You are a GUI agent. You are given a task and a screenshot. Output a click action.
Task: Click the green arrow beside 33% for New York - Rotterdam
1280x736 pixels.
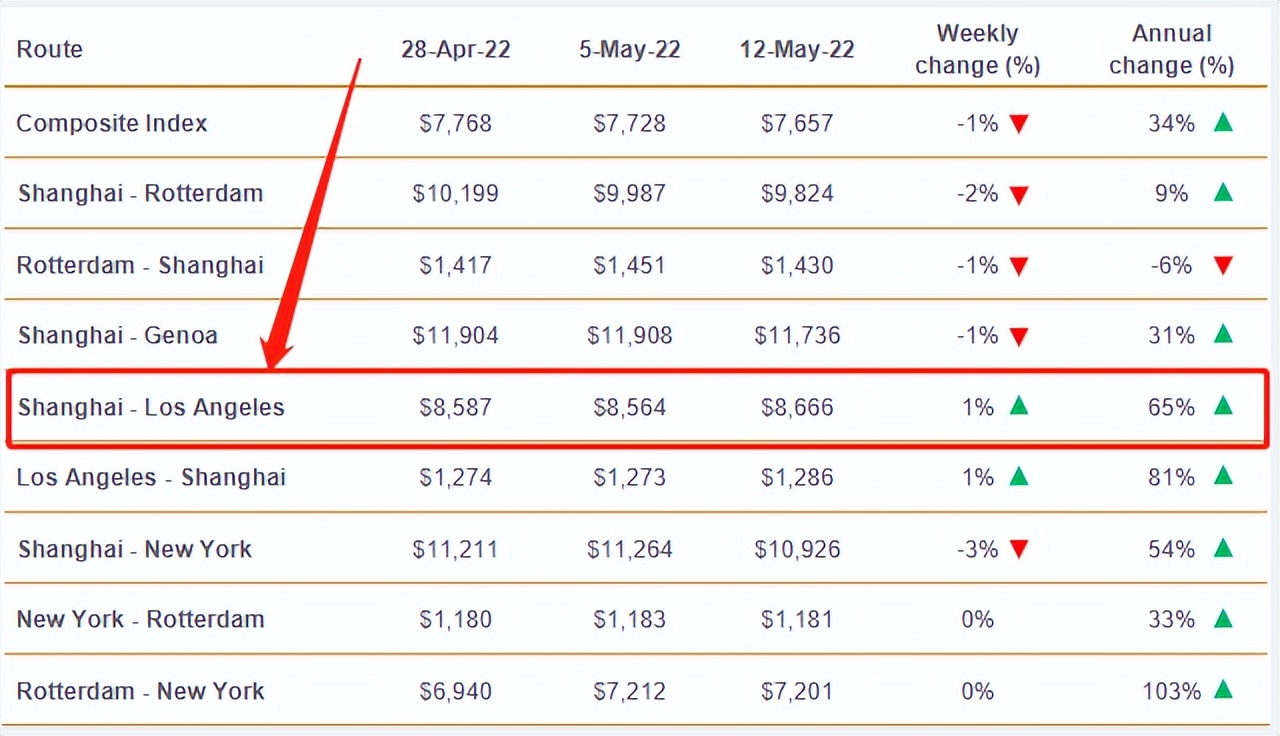coord(1222,618)
